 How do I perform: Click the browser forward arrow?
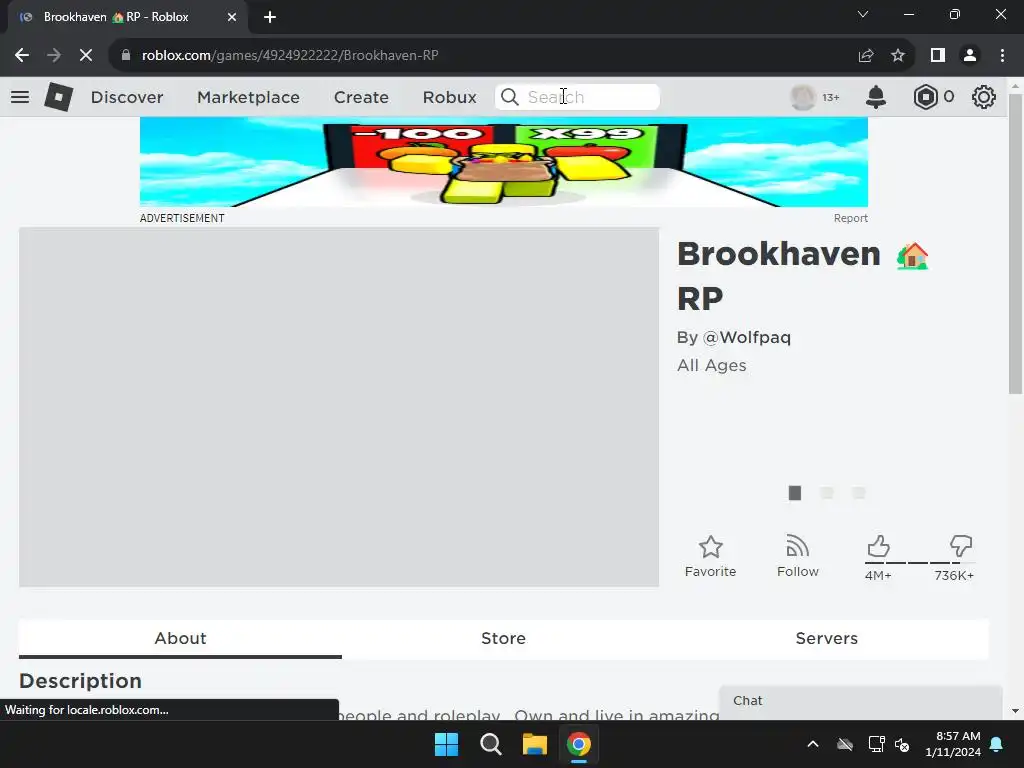(x=54, y=56)
